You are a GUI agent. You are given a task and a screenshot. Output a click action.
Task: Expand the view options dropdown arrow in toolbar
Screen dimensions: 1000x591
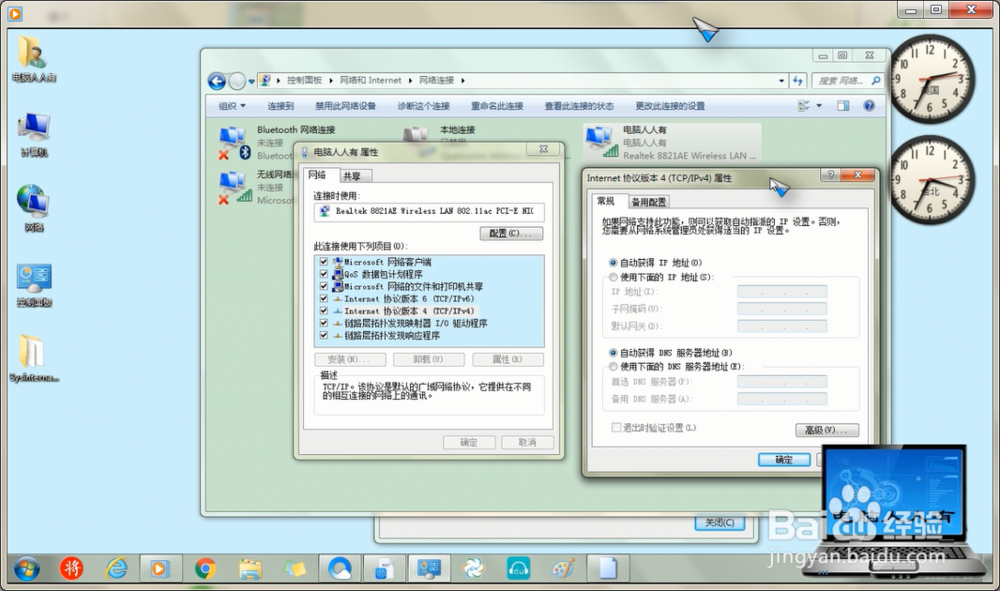(819, 106)
